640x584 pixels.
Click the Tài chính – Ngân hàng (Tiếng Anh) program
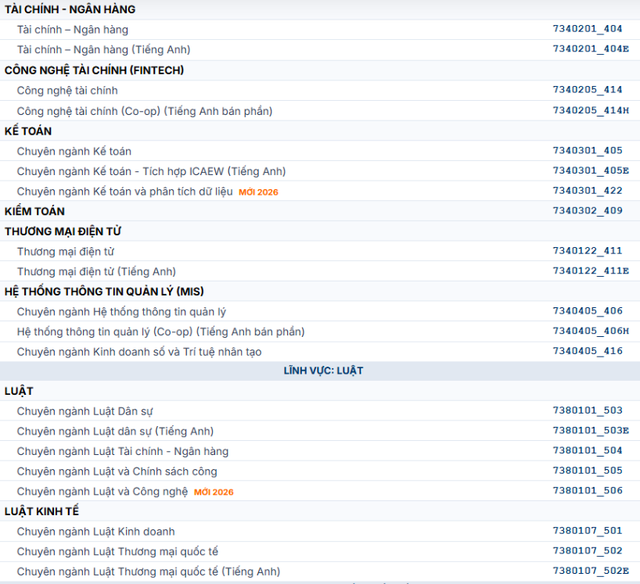(x=103, y=49)
